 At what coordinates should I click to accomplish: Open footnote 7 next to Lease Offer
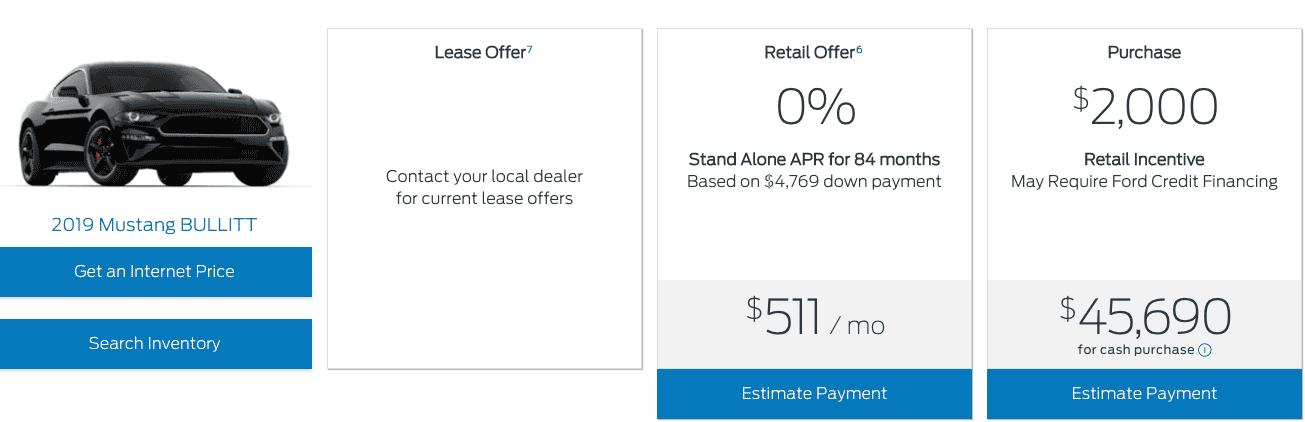pos(530,49)
